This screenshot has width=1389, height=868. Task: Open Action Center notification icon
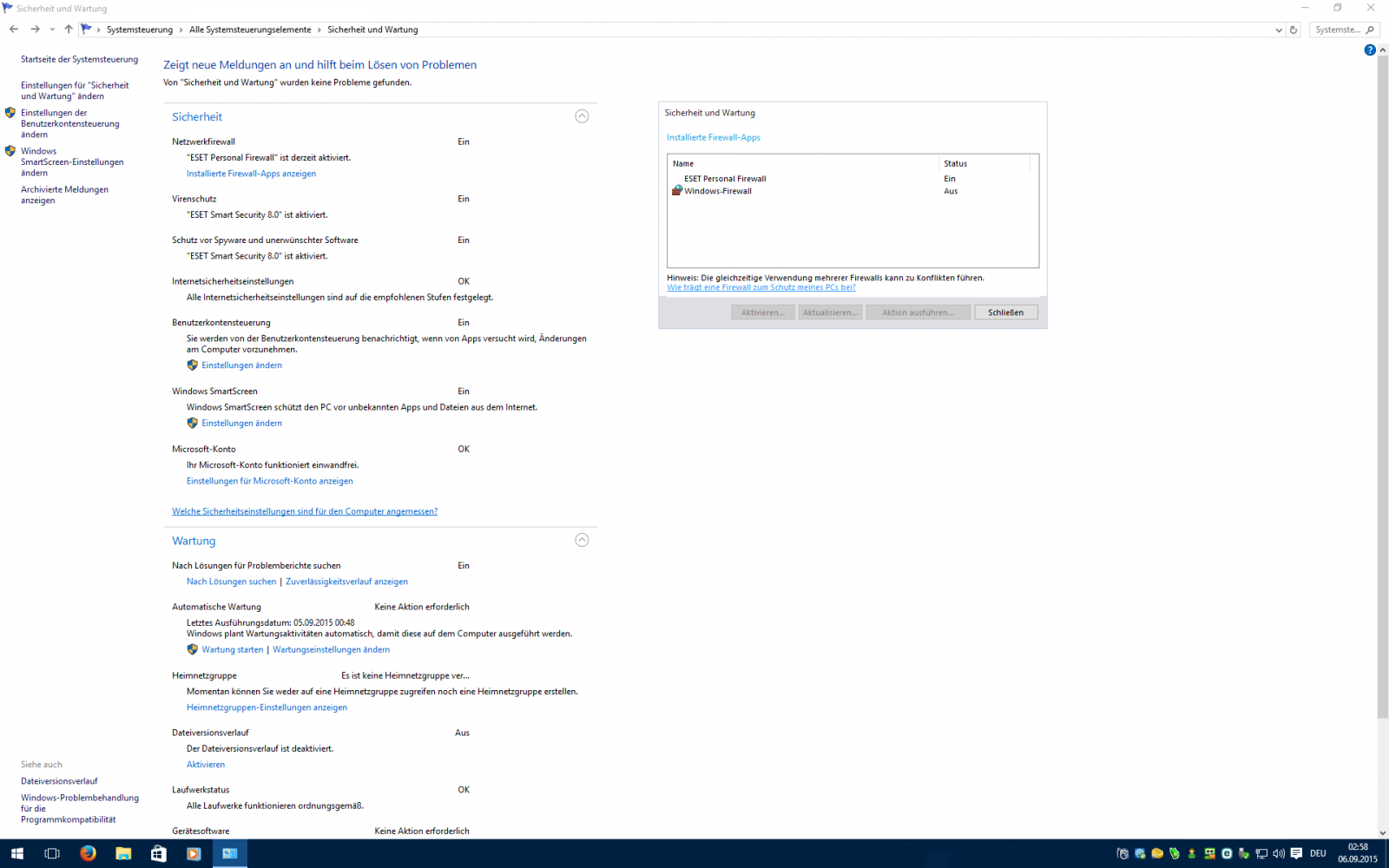[x=1296, y=853]
